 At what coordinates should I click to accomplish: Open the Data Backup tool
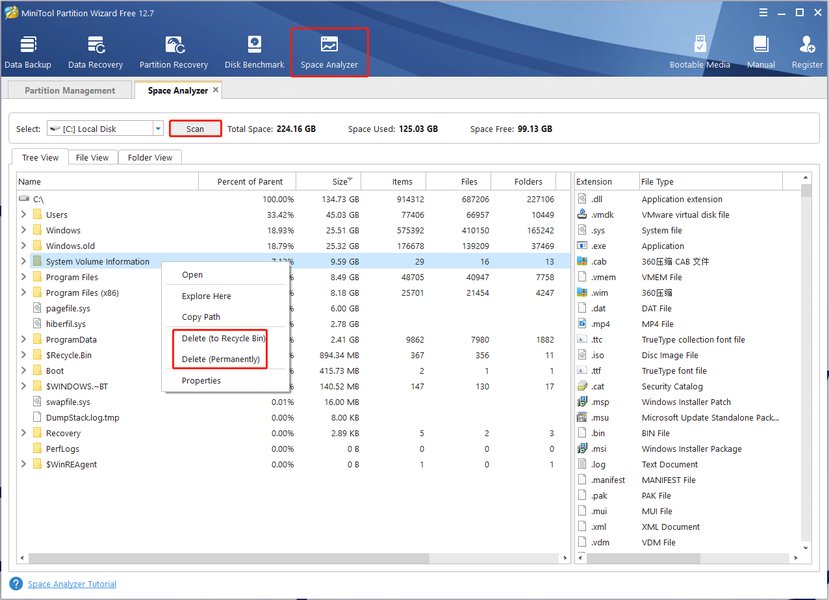[28, 52]
